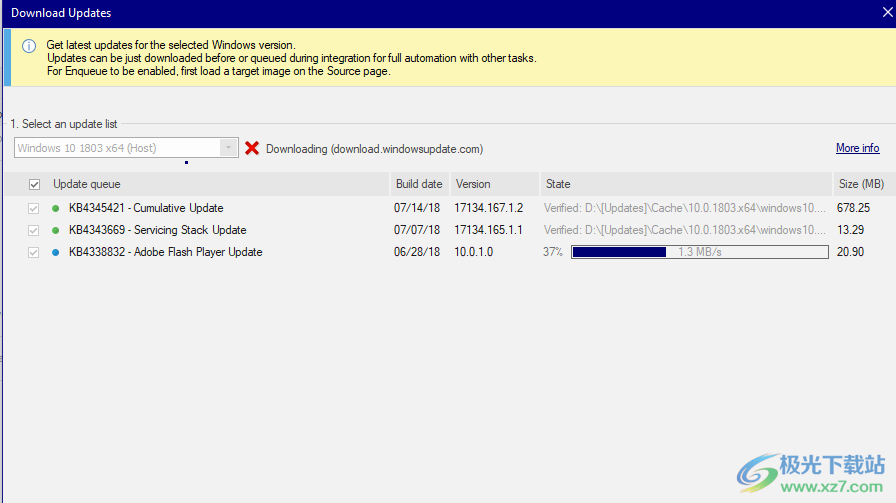Click version 10.0.1.0 cell
Screen dimensions: 896x503
click(474, 252)
